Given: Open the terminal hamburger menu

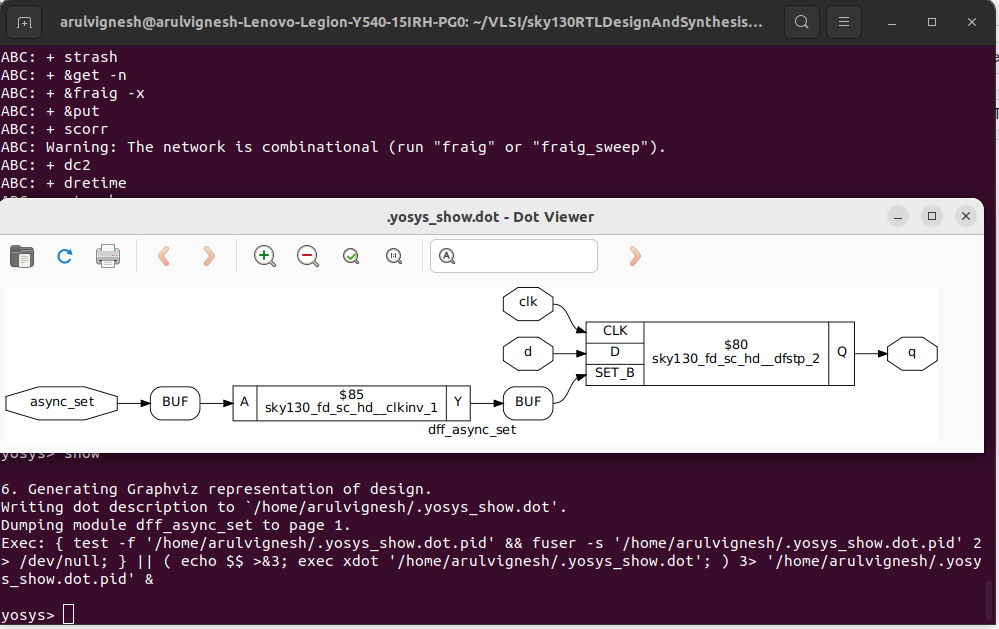Looking at the screenshot, I should [x=844, y=21].
